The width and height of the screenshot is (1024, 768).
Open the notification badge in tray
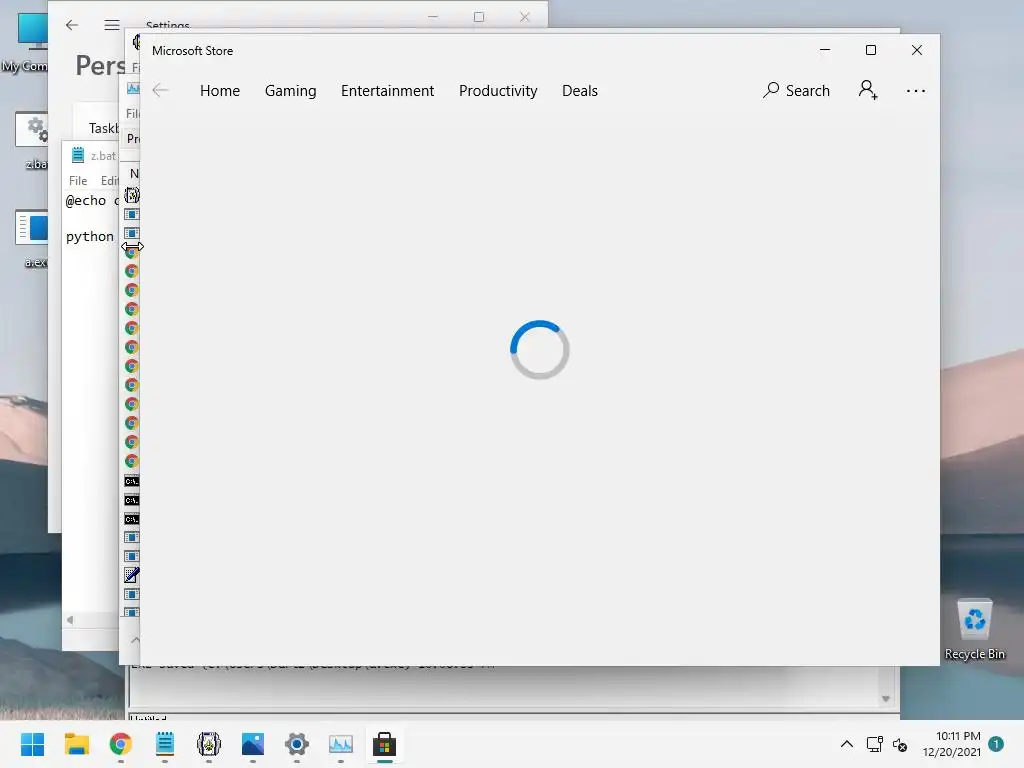click(x=996, y=744)
